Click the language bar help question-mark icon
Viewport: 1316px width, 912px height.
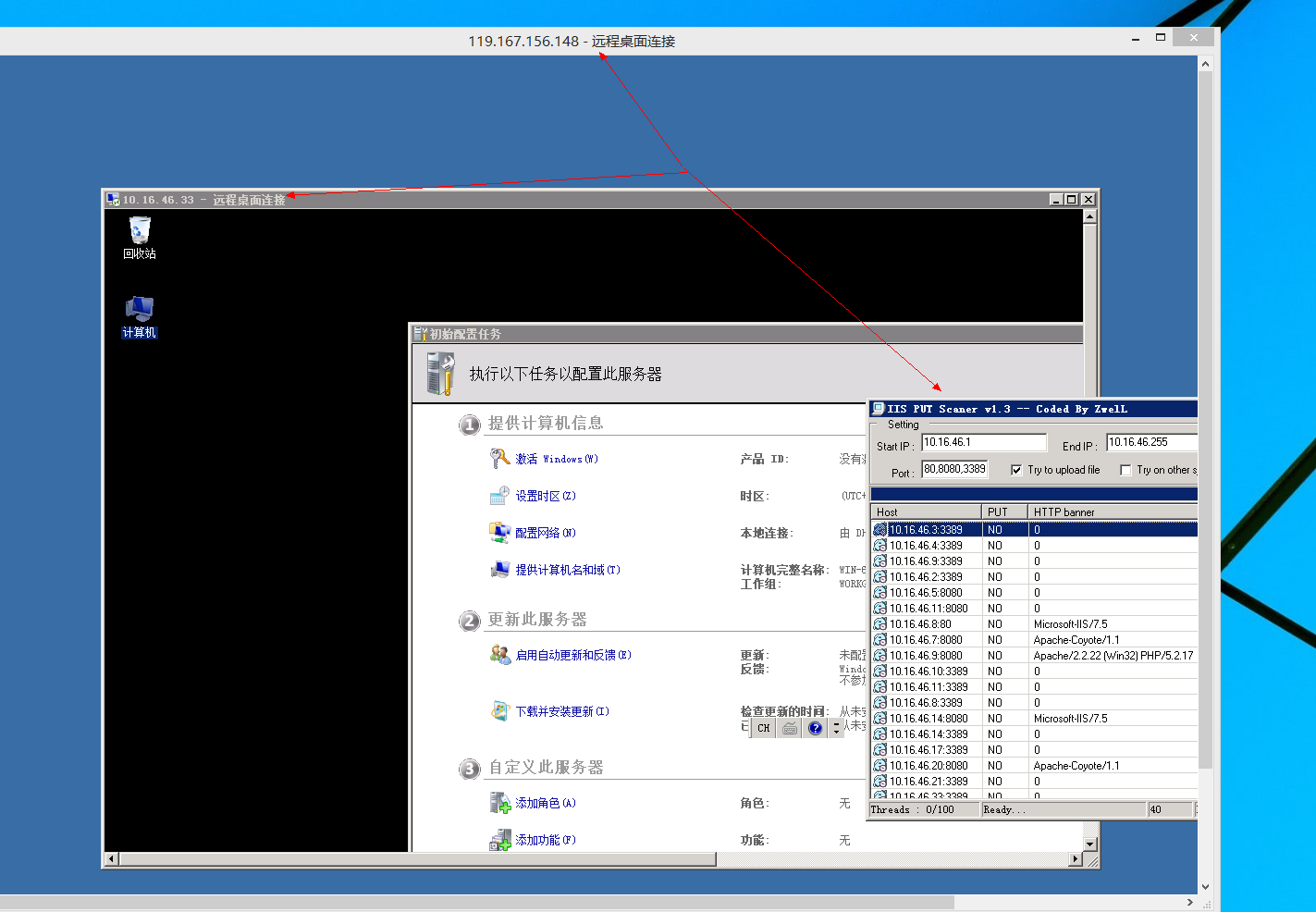[x=815, y=728]
